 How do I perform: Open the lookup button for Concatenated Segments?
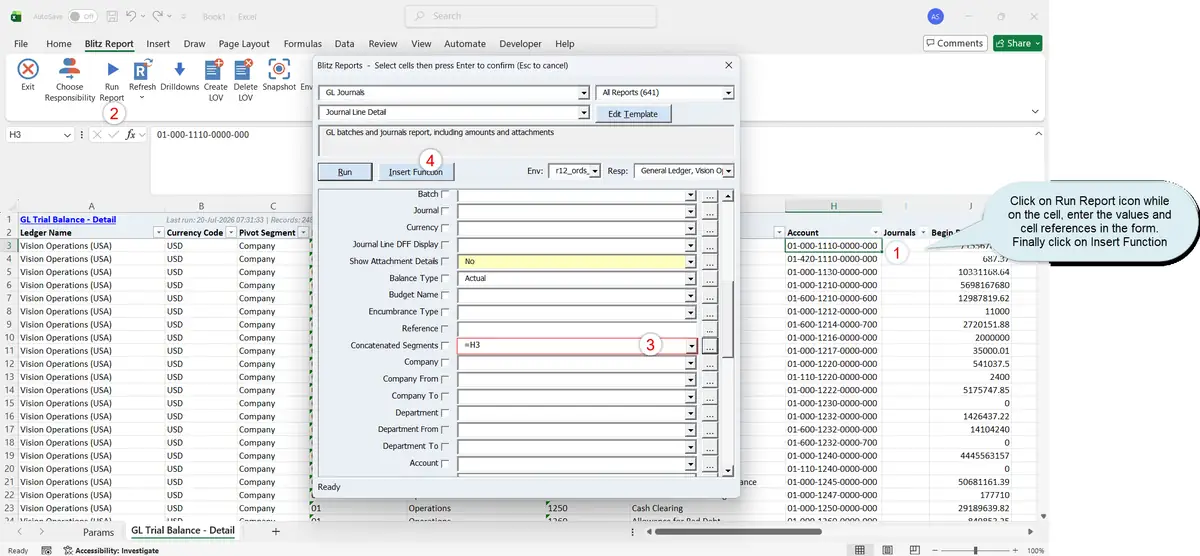coord(710,346)
